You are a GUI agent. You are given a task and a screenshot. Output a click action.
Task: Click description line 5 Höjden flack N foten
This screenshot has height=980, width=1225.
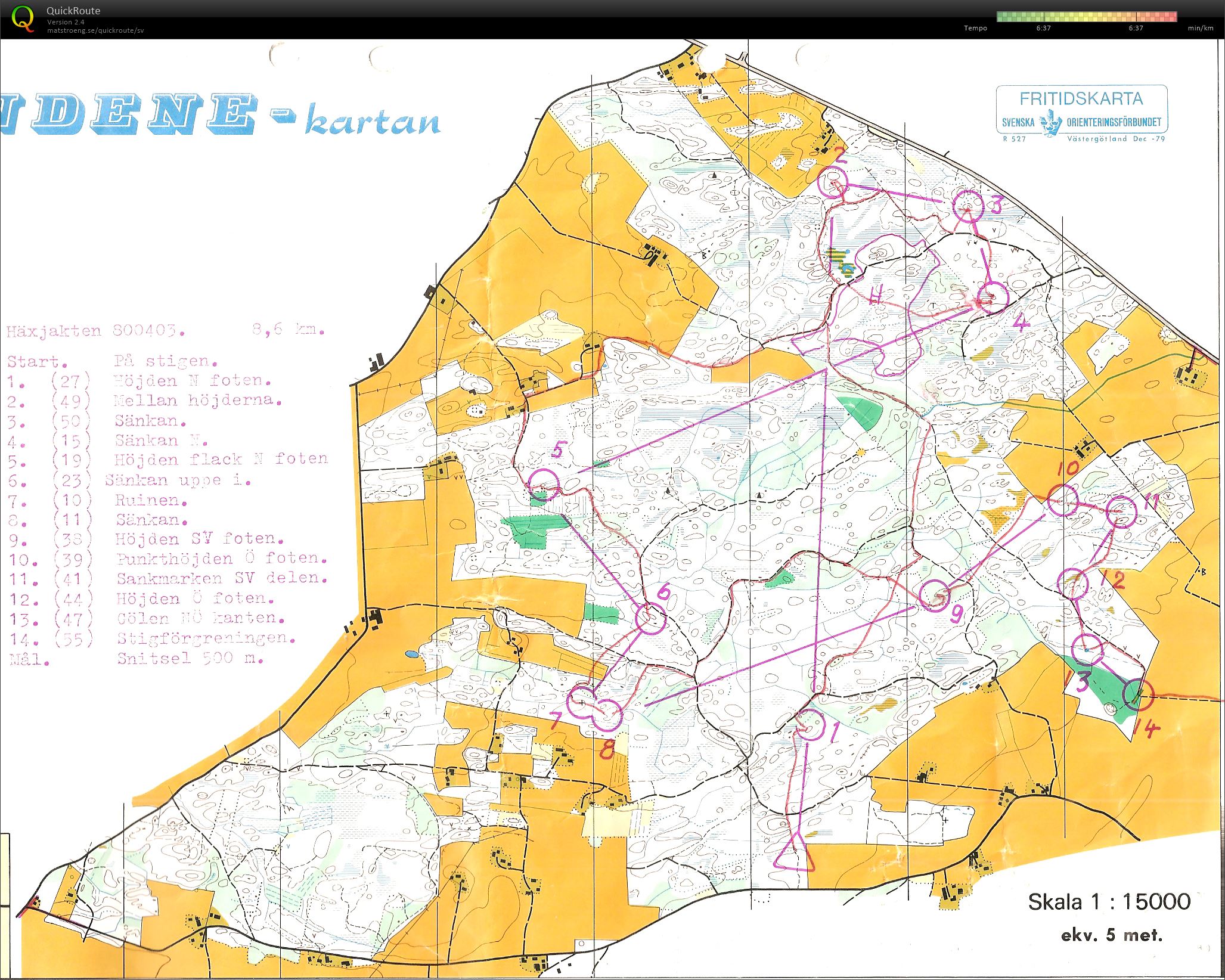tap(168, 460)
